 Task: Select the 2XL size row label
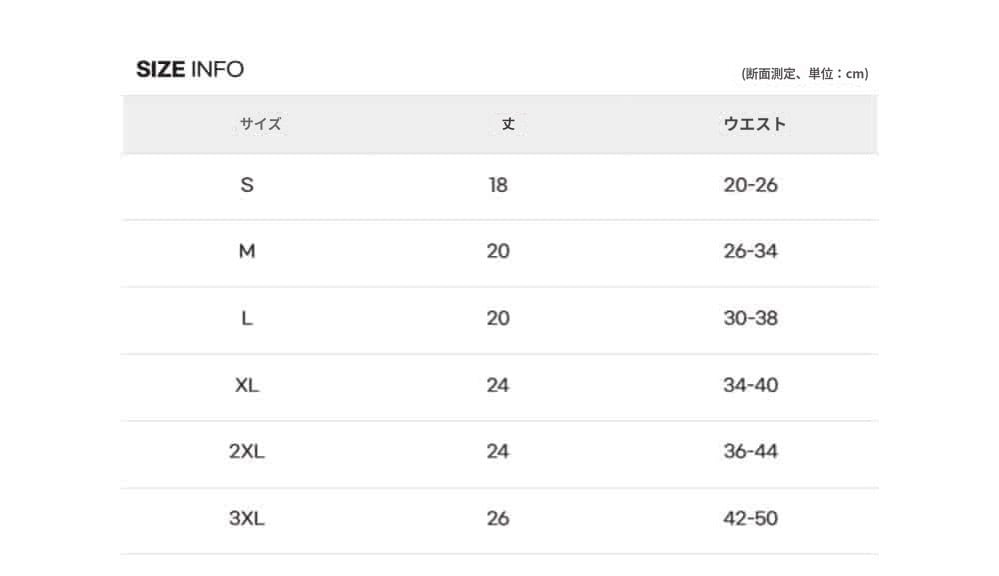tap(247, 451)
